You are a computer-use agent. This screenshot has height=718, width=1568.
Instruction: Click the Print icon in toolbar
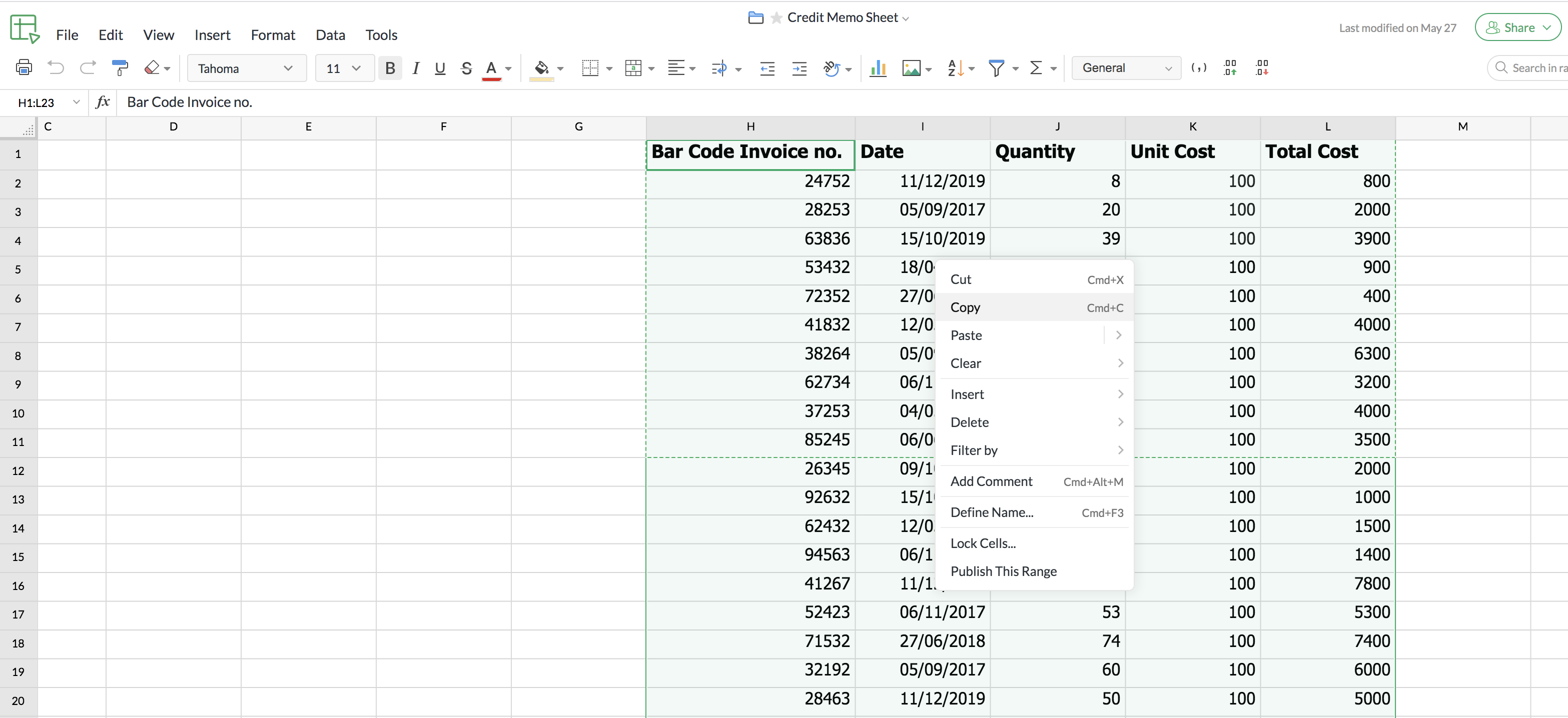tap(24, 67)
